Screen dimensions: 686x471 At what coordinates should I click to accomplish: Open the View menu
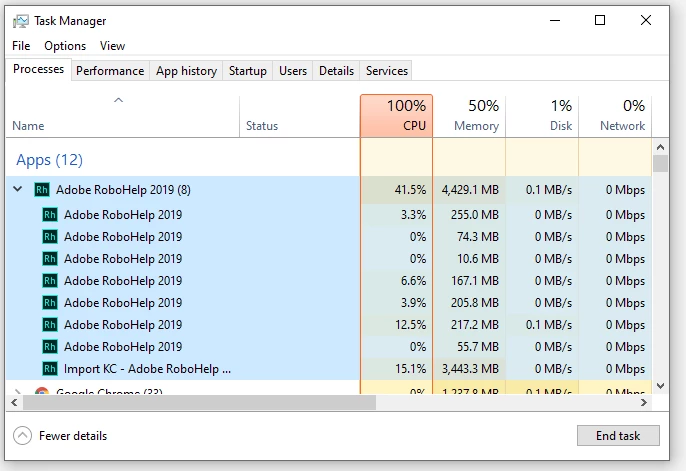pos(112,46)
